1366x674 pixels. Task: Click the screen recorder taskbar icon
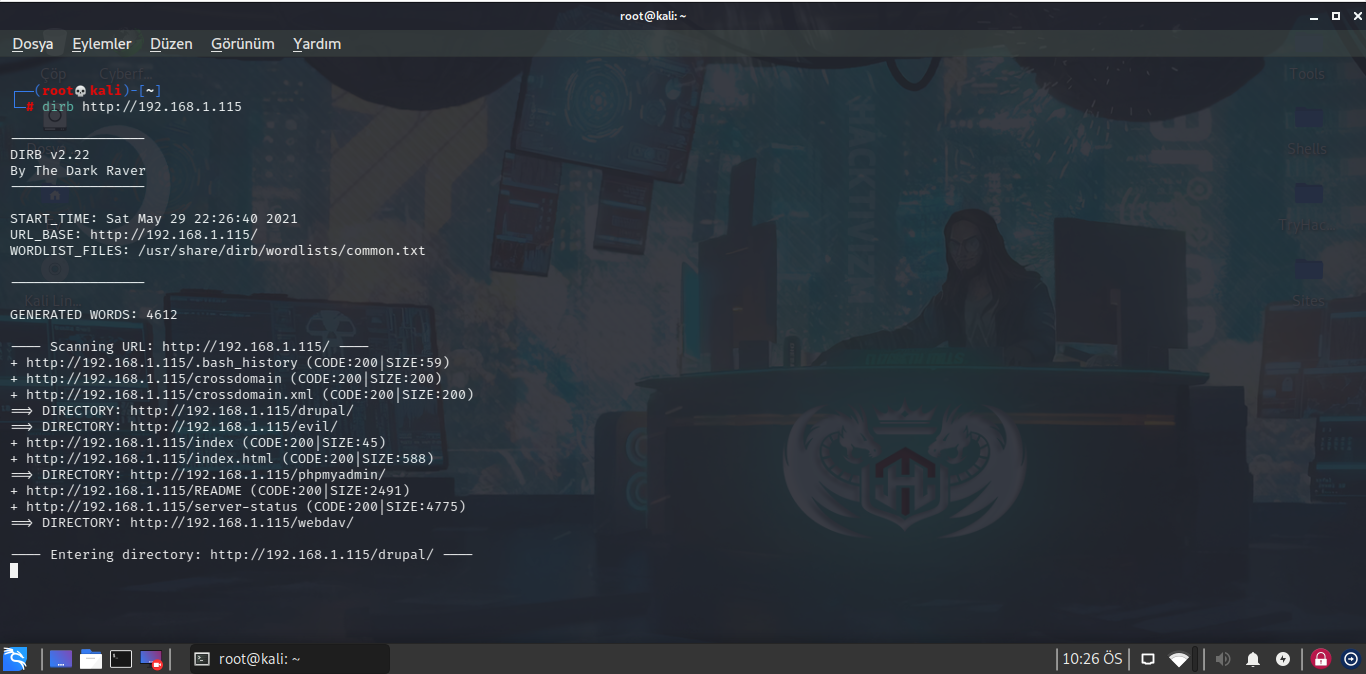151,659
